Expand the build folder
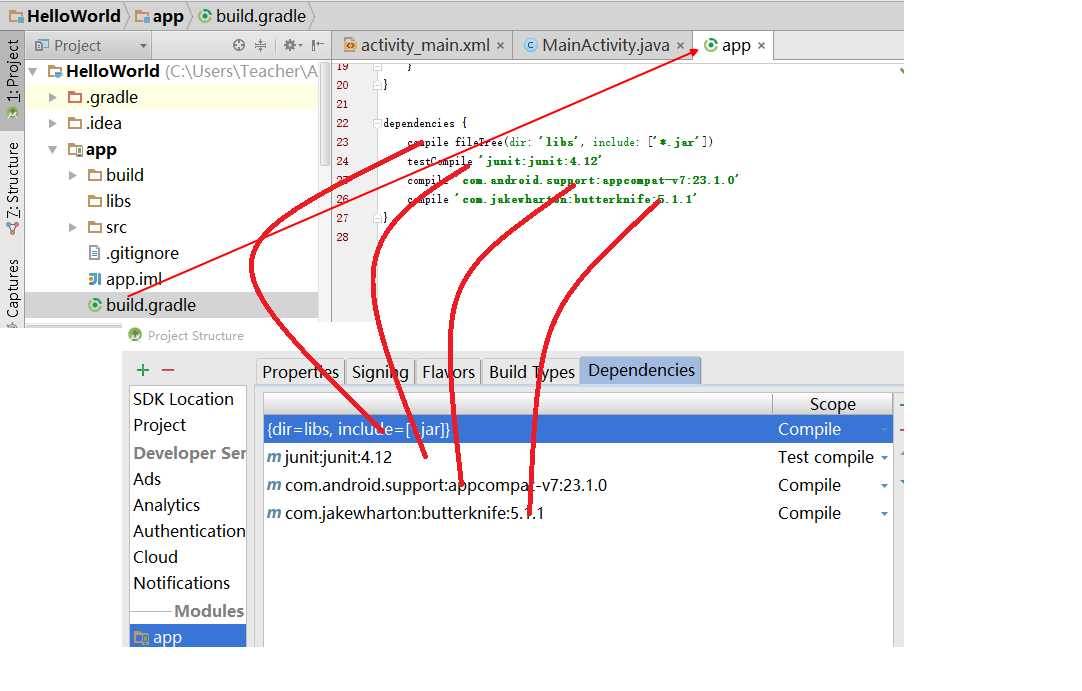1082x691 pixels. [72, 175]
